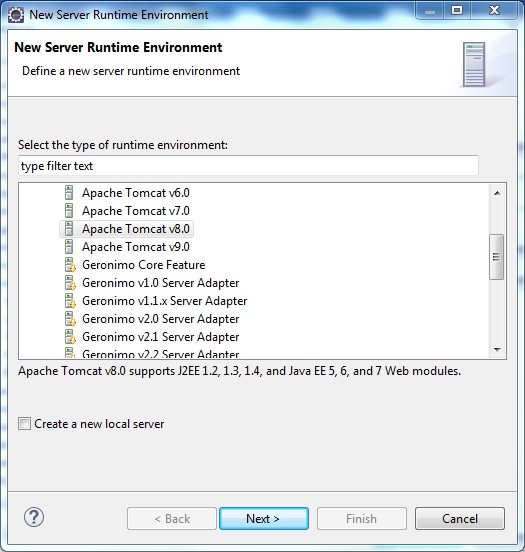This screenshot has height=552, width=525.
Task: Select Geronimo v1.0 Server Adapter
Action: coord(161,283)
